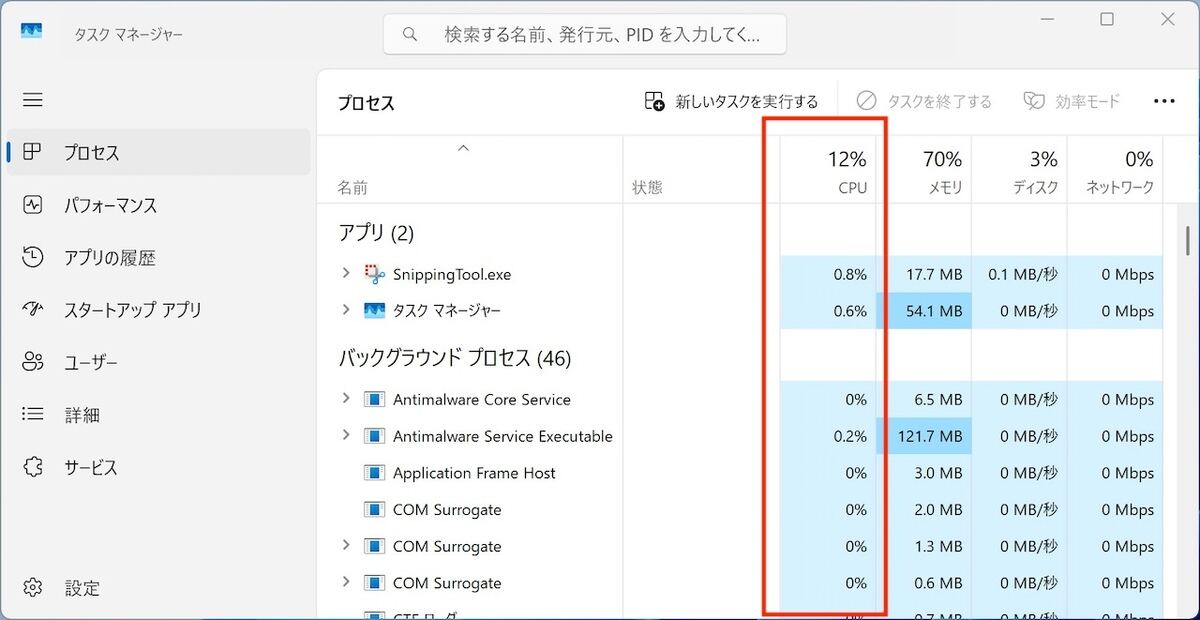
Task: Open the three-dots more options menu
Action: [x=1164, y=101]
